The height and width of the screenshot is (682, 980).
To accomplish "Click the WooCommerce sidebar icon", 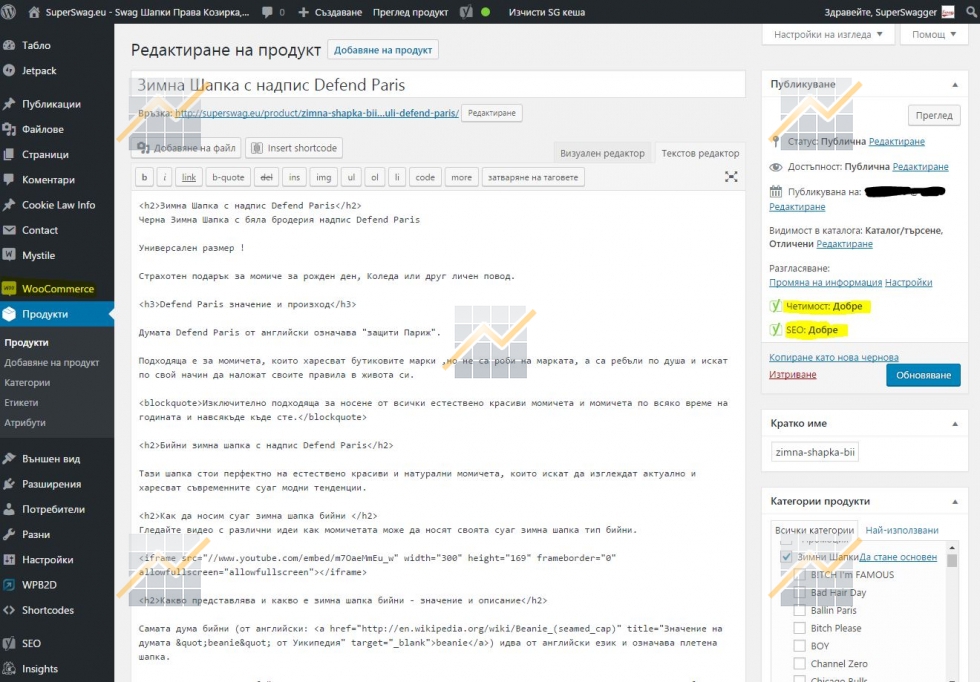I will tap(9, 288).
